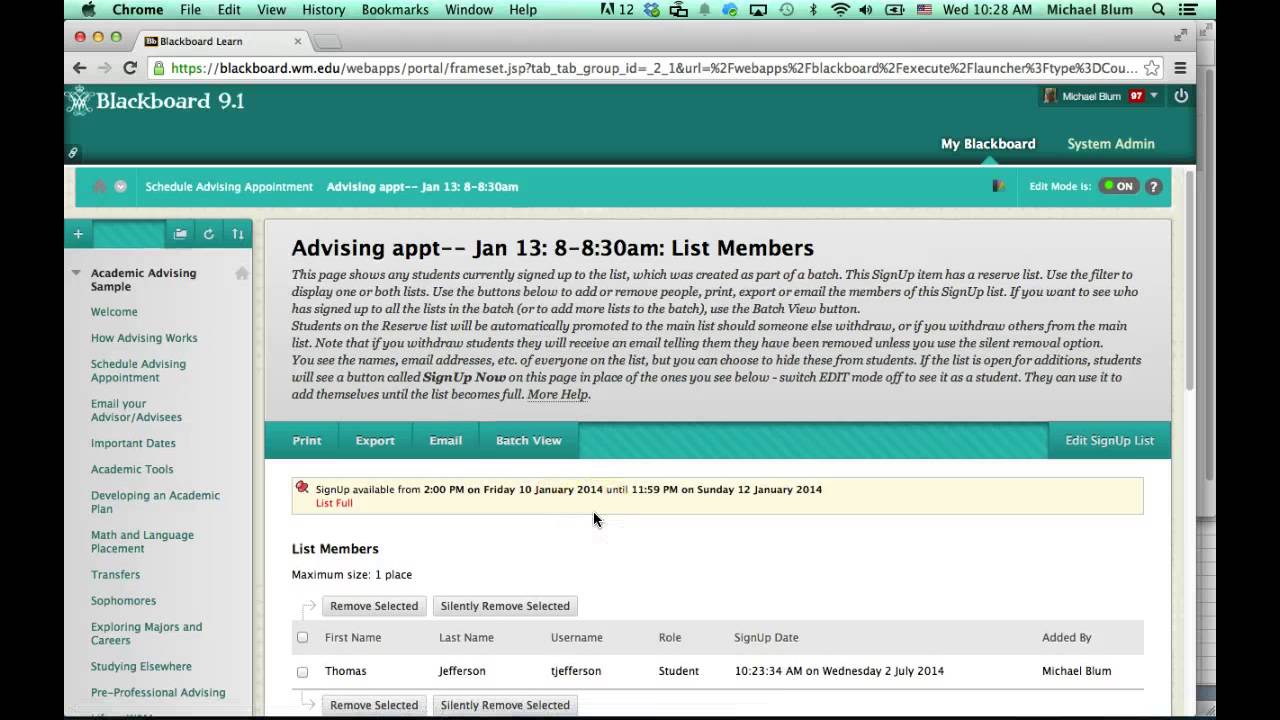The image size is (1280, 720).
Task: Reorder course menu items with arrows icon
Action: 238,234
